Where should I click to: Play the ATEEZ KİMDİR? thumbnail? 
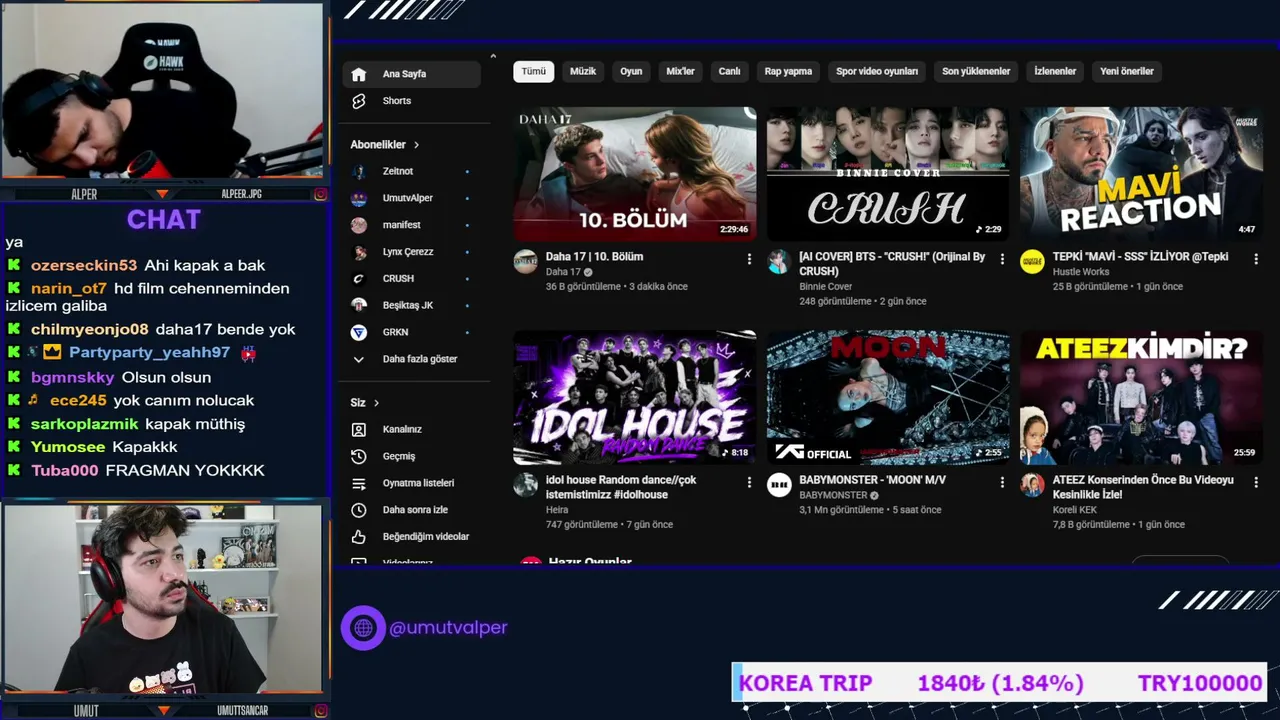click(1141, 398)
